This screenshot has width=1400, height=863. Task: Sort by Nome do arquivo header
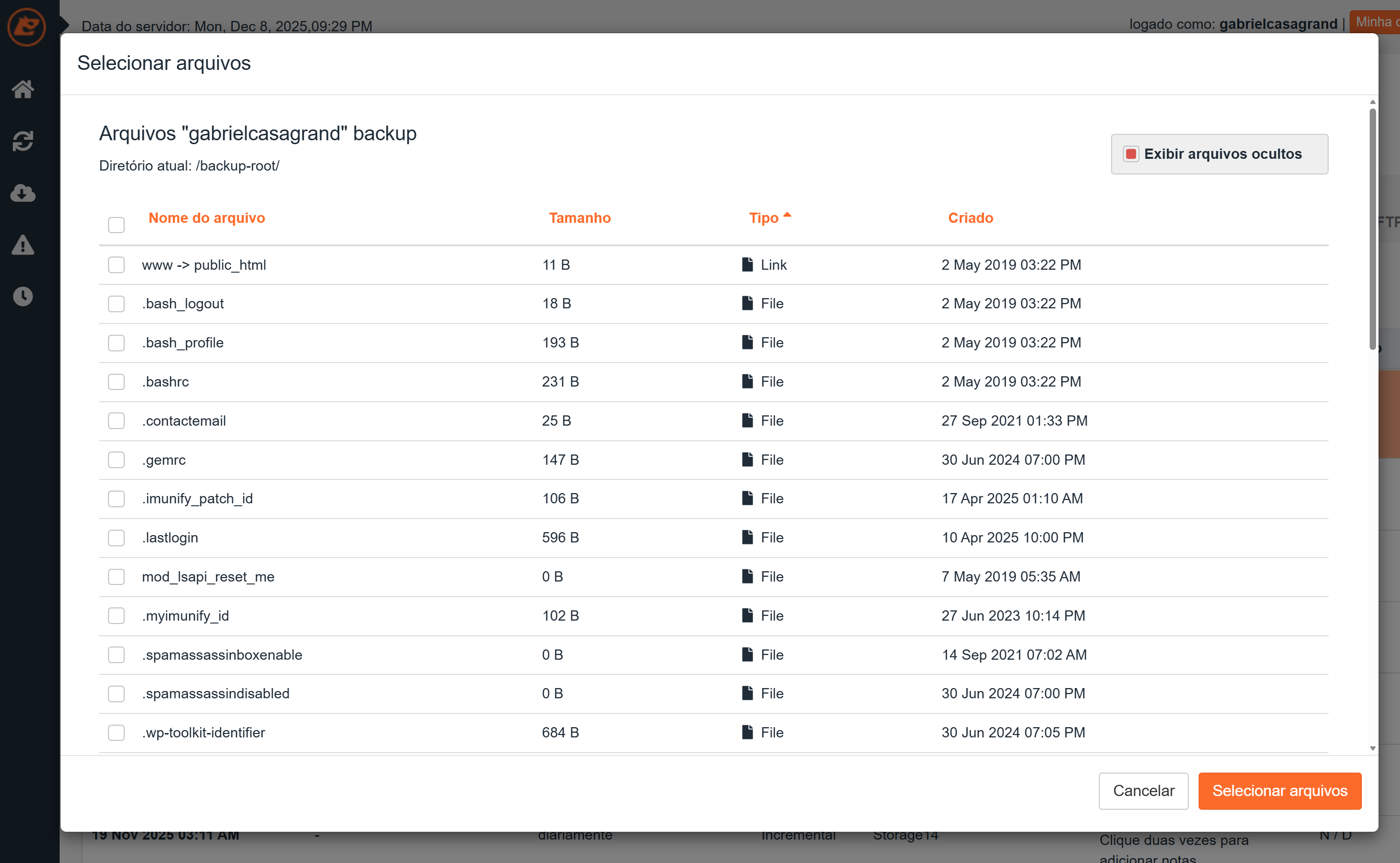[x=207, y=218]
